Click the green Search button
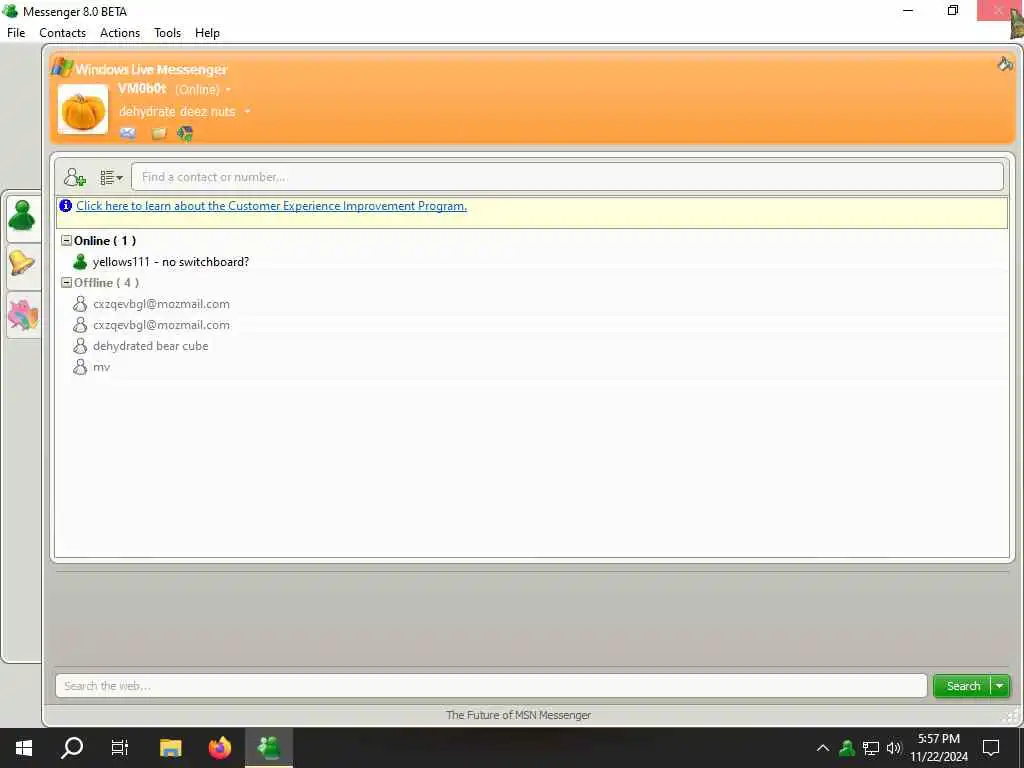The width and height of the screenshot is (1024, 768). [963, 686]
